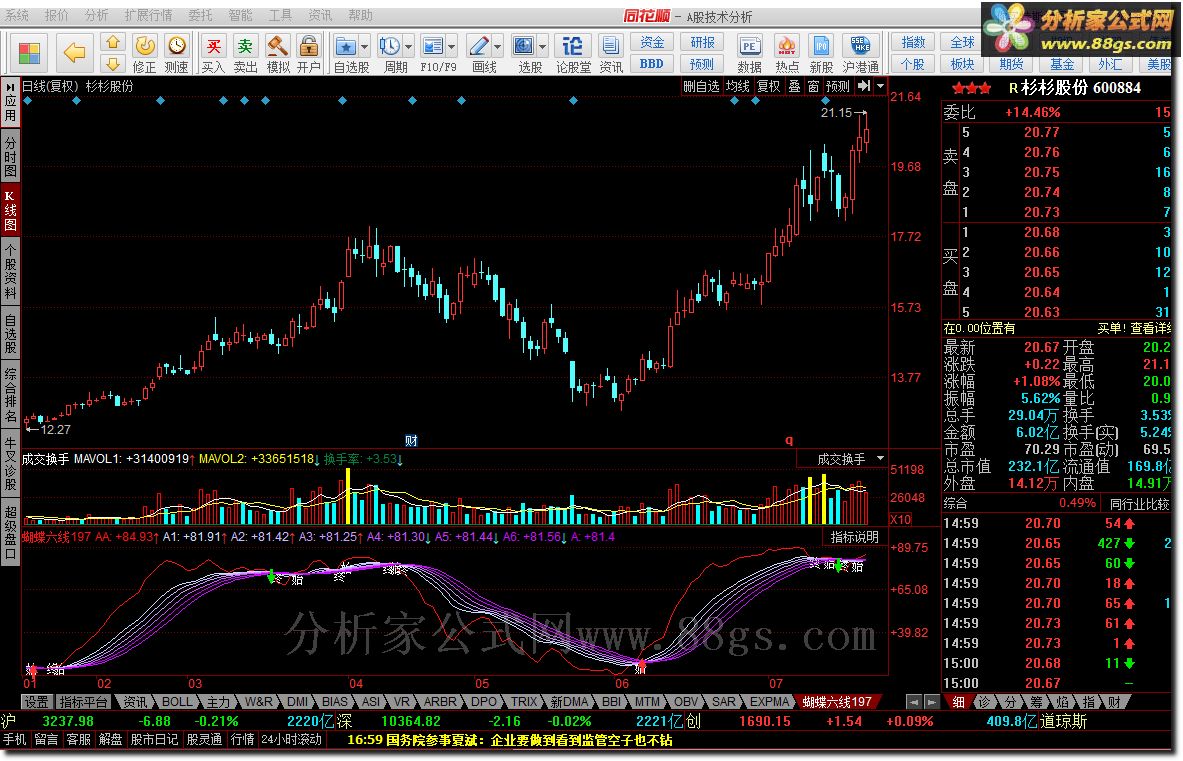The image size is (1183, 761).
Task: Toggle 叠 overlay chart mode
Action: tap(794, 86)
